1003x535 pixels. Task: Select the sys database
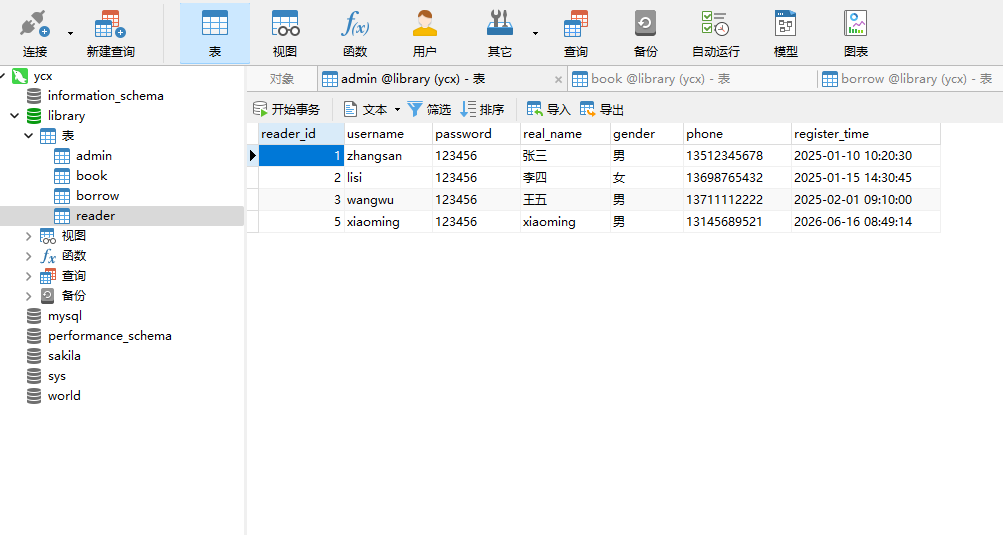coord(56,376)
